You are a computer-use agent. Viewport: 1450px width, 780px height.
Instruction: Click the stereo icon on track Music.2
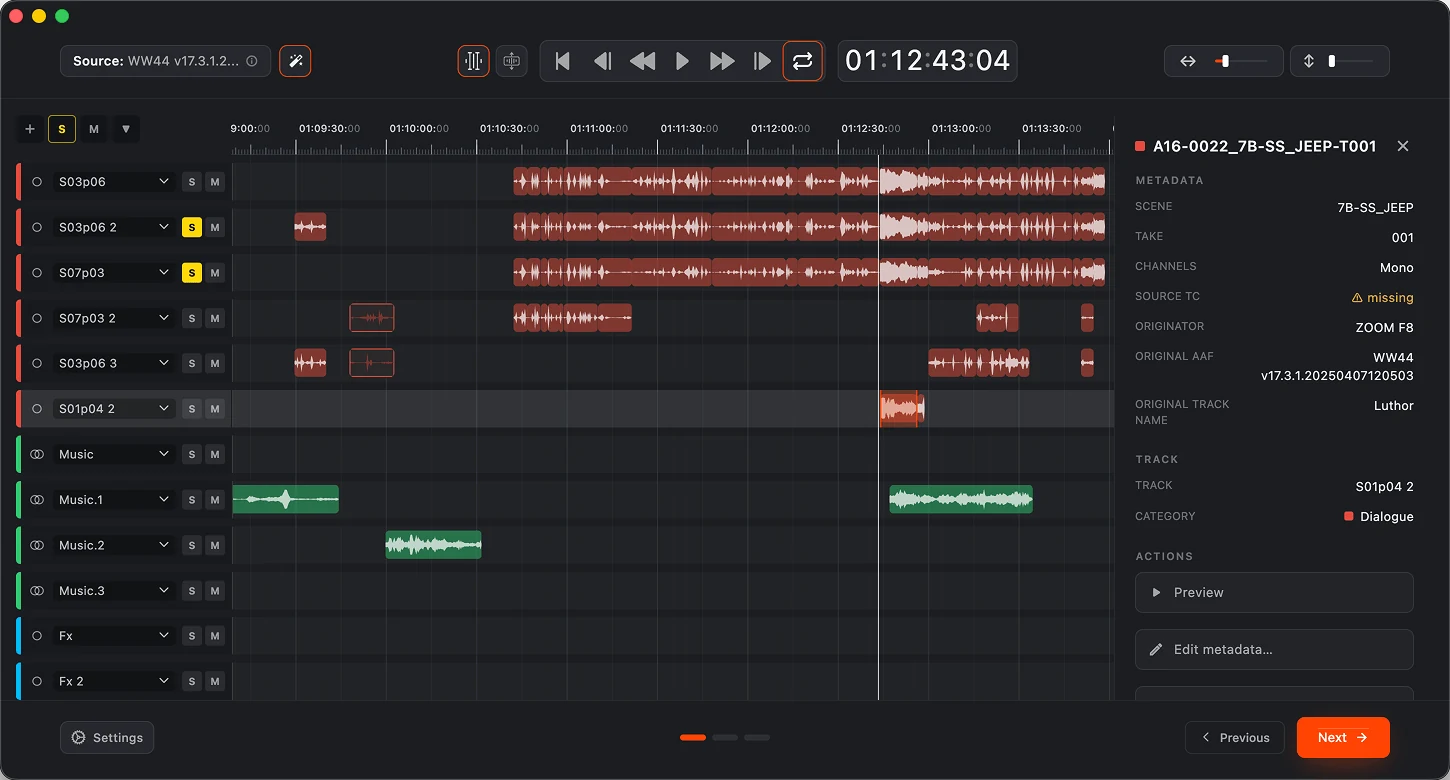tap(37, 545)
